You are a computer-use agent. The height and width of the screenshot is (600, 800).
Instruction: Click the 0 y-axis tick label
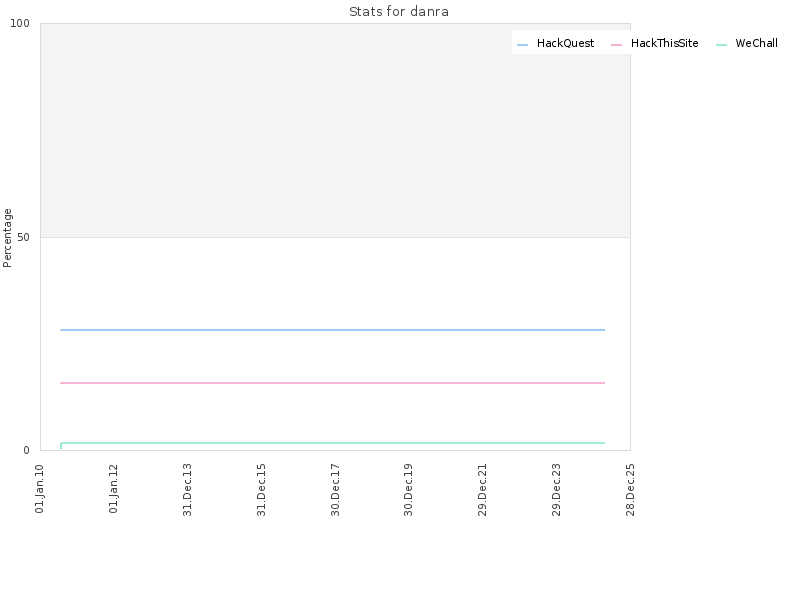(27, 451)
